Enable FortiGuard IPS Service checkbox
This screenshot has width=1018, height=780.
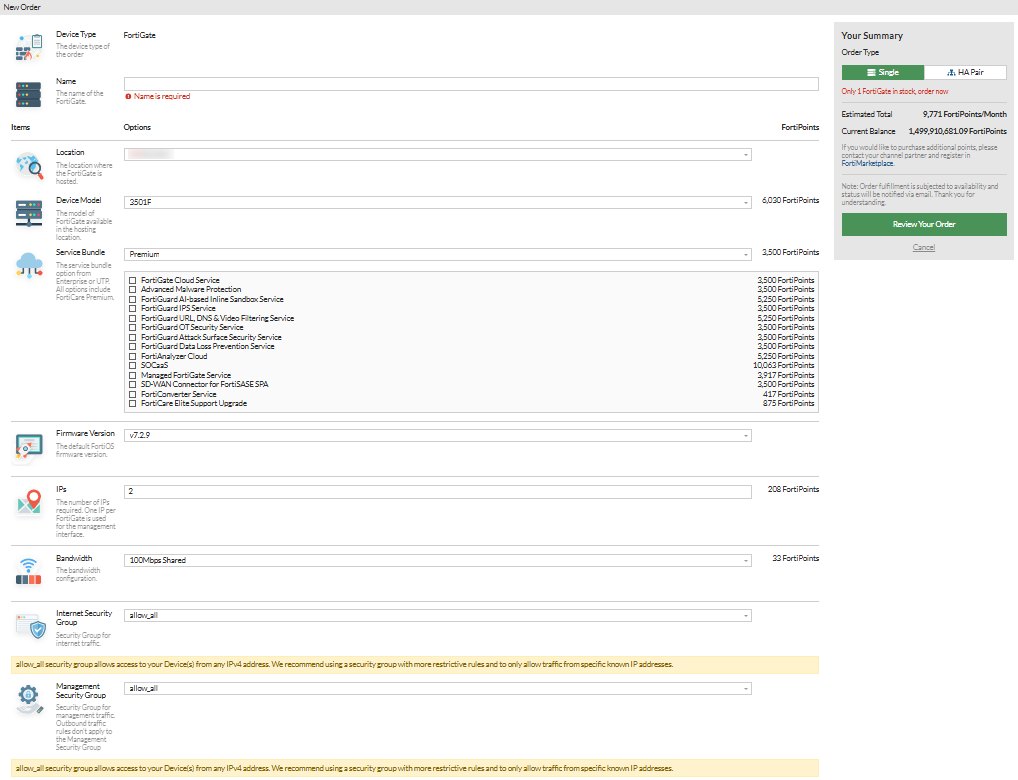click(x=132, y=308)
